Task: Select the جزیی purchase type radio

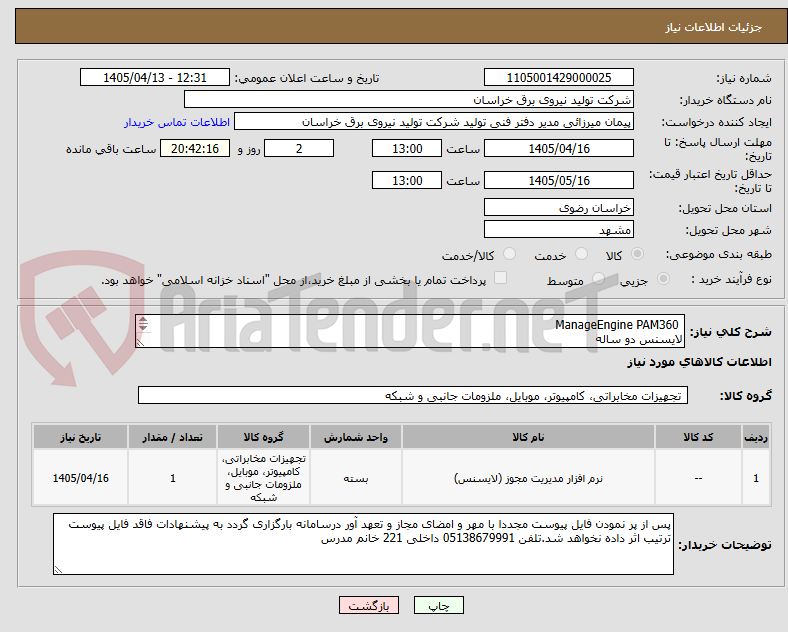Action: coord(663,279)
